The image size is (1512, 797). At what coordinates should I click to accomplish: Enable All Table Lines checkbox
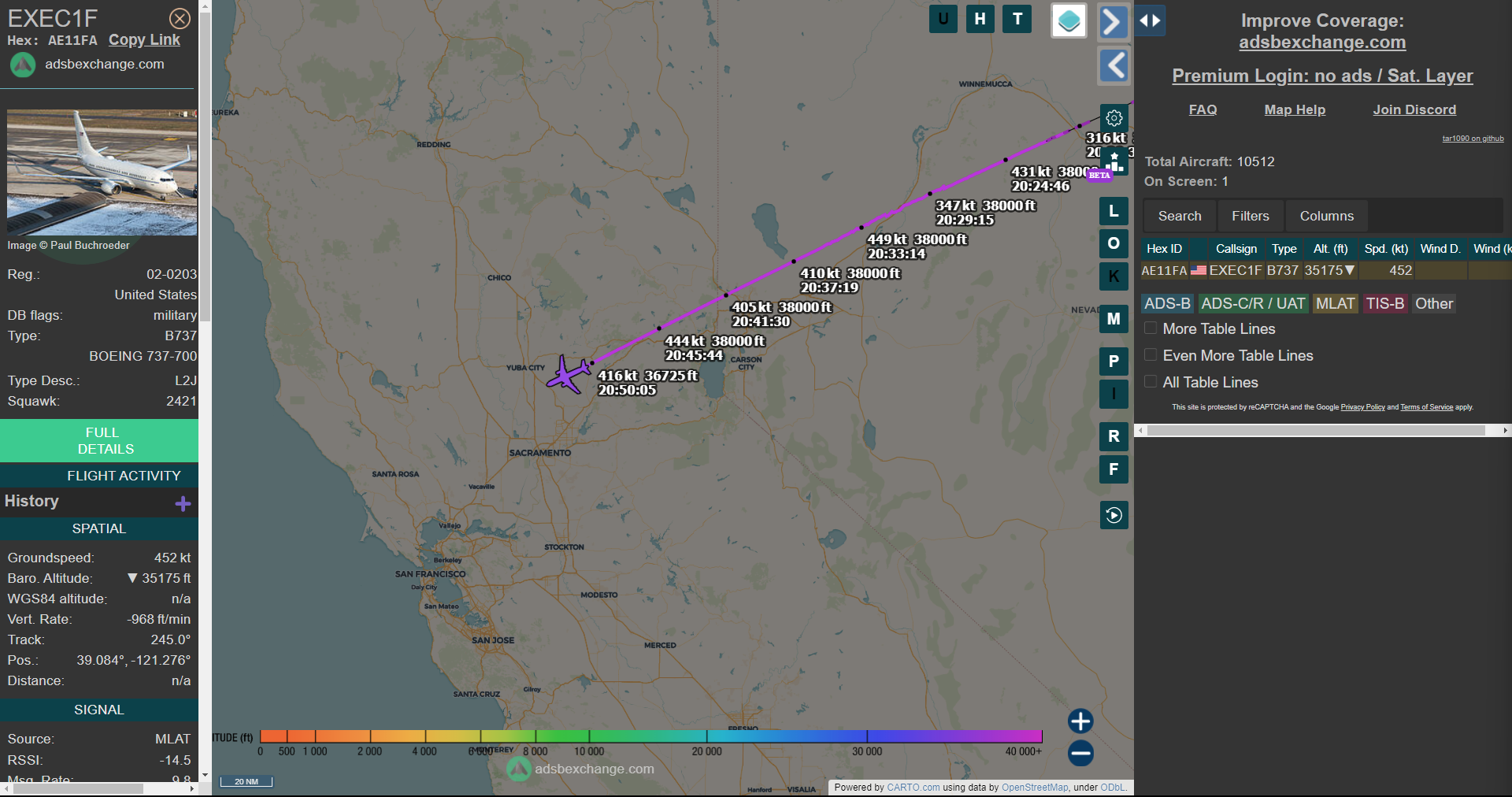point(1151,382)
